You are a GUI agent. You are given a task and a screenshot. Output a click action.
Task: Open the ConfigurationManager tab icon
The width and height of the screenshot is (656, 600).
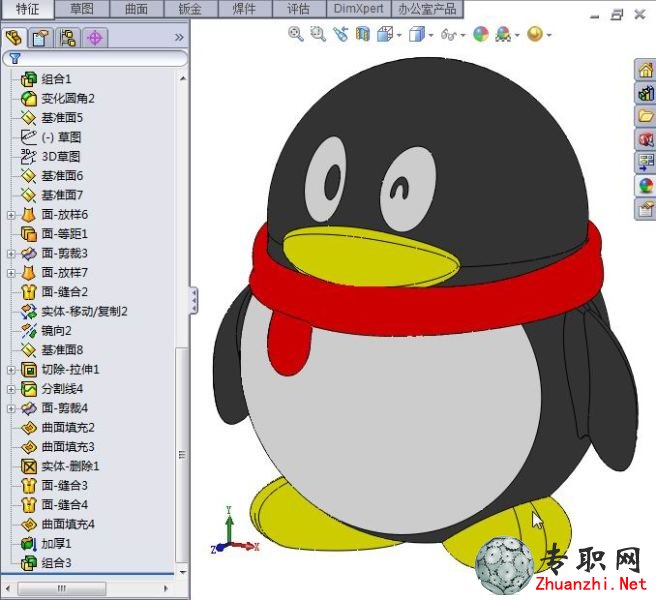click(67, 38)
